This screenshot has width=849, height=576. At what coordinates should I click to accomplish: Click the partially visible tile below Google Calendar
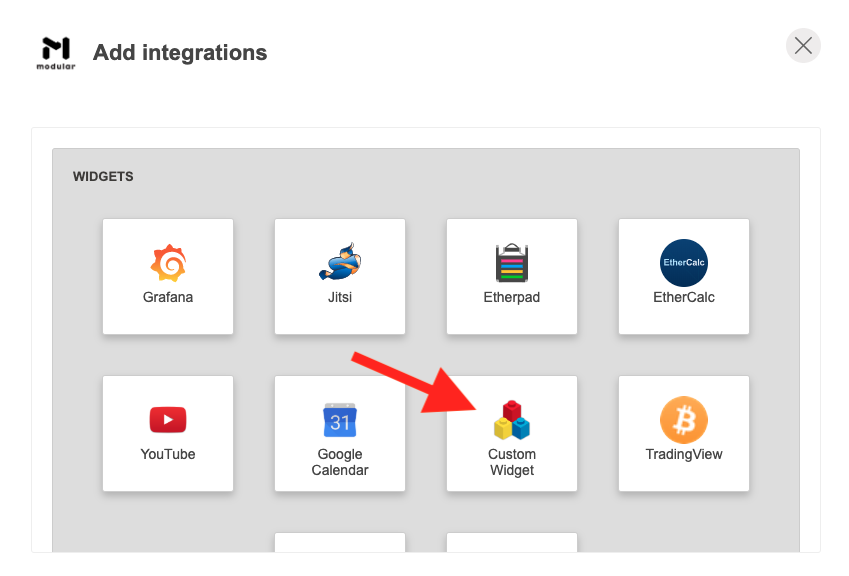pyautogui.click(x=340, y=542)
